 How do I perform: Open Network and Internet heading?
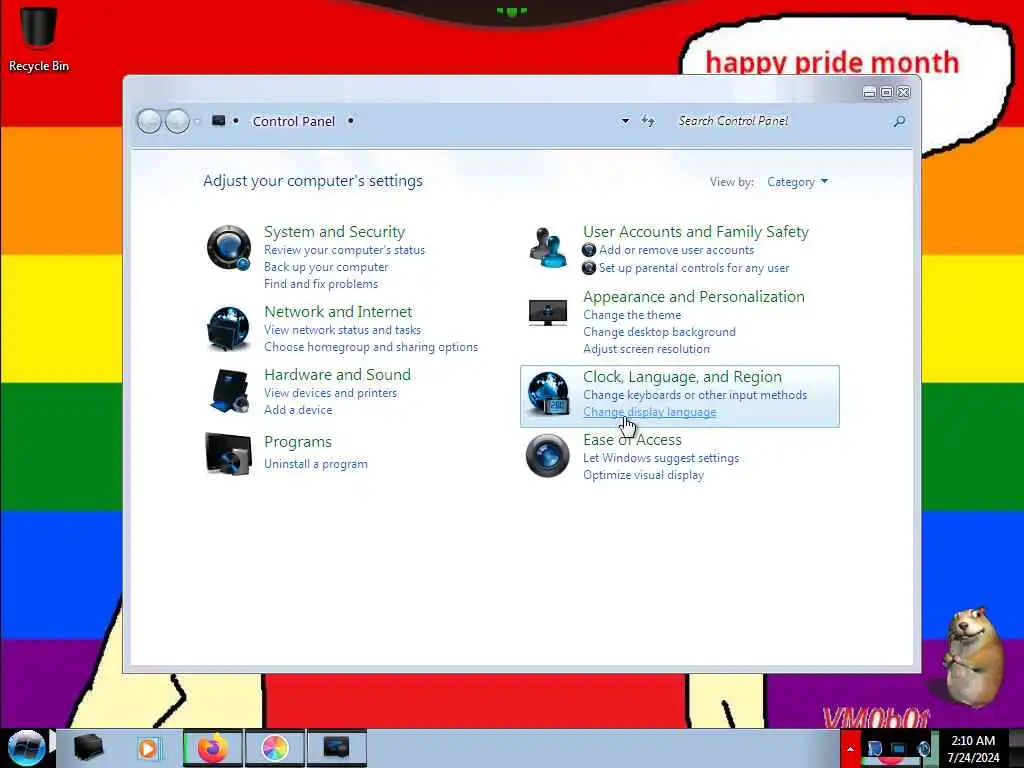click(x=338, y=312)
